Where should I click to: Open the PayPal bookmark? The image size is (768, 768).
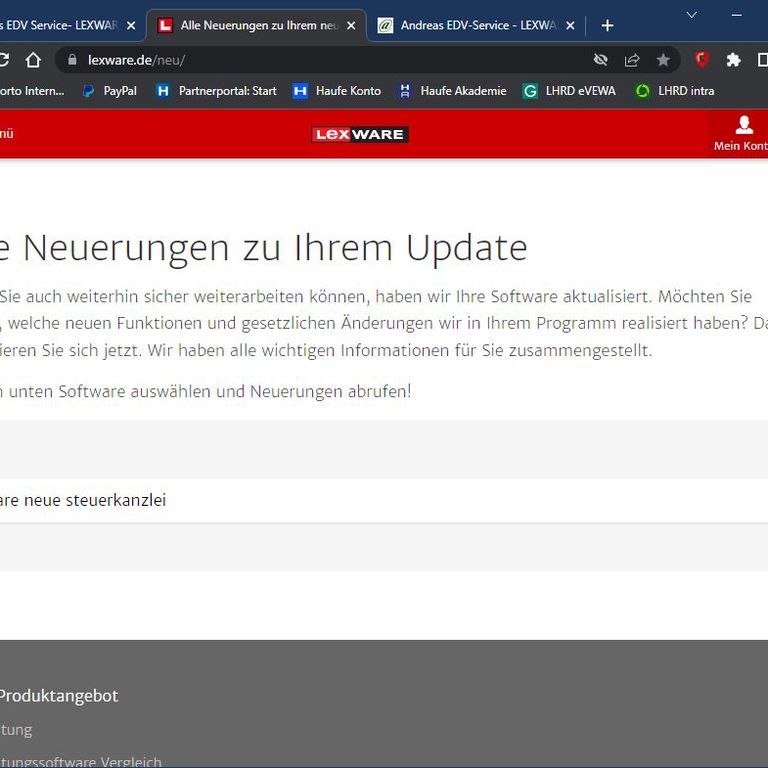110,91
